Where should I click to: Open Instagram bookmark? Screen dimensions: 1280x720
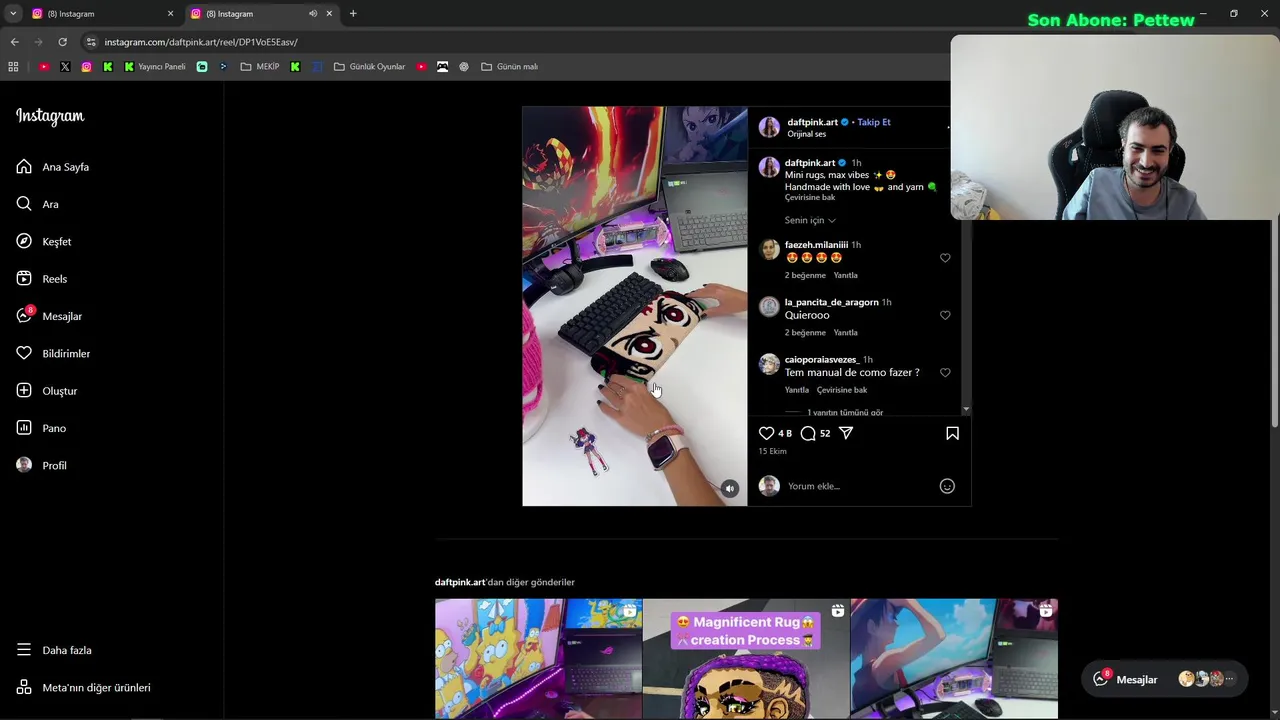click(x=86, y=67)
